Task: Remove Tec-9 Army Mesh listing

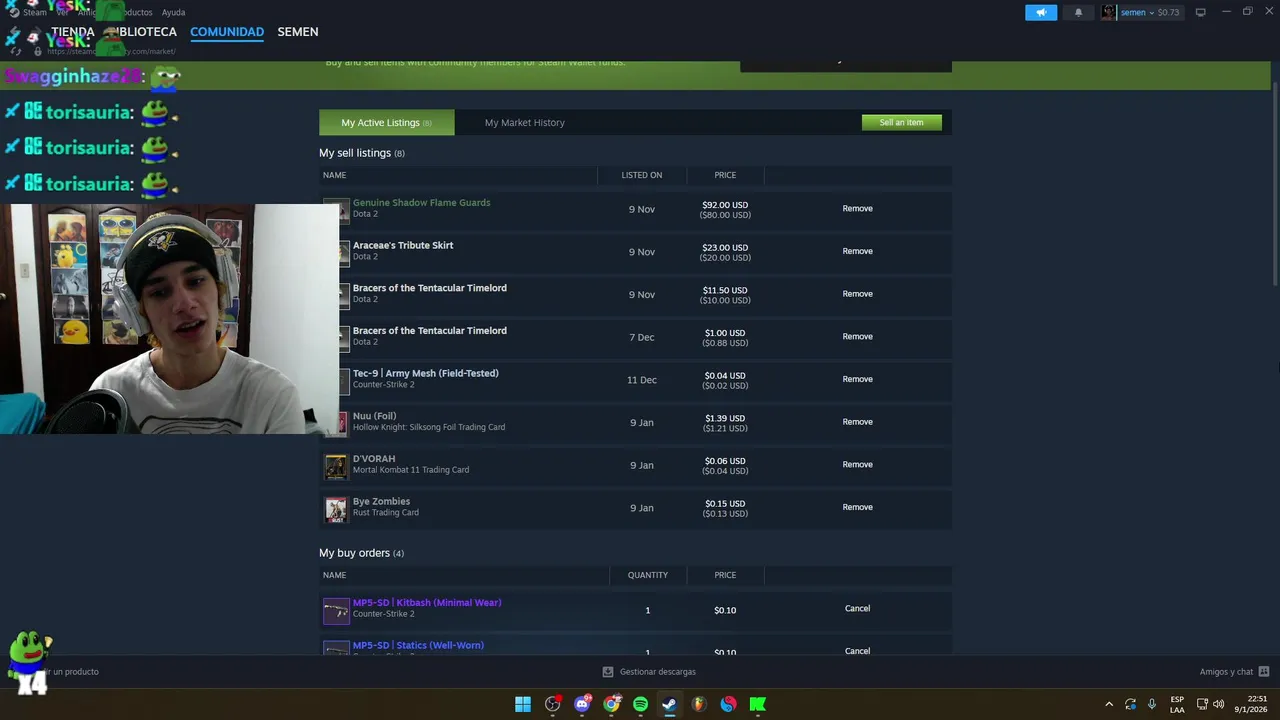Action: pyautogui.click(x=857, y=379)
